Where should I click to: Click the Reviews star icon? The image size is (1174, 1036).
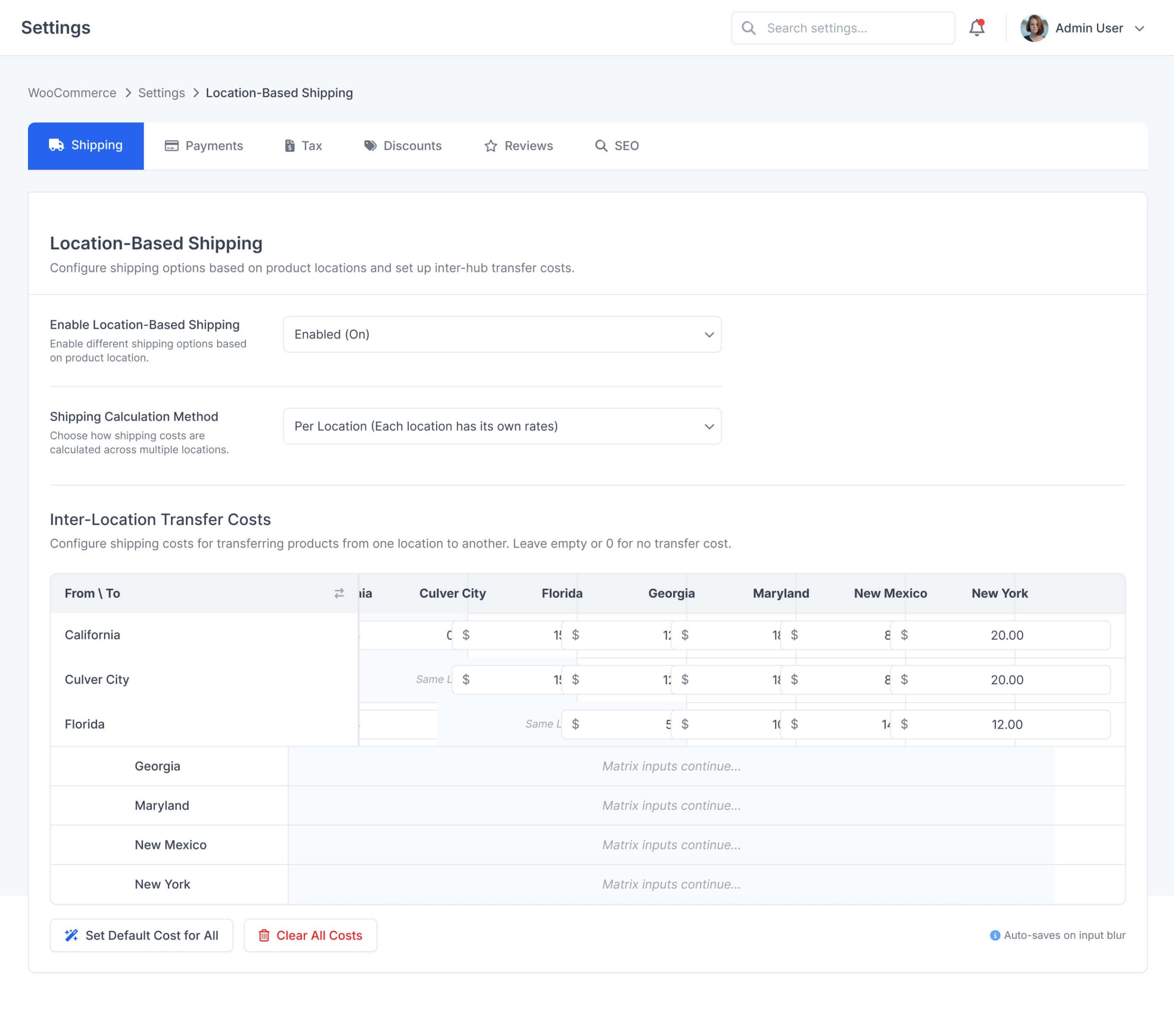pyautogui.click(x=490, y=146)
